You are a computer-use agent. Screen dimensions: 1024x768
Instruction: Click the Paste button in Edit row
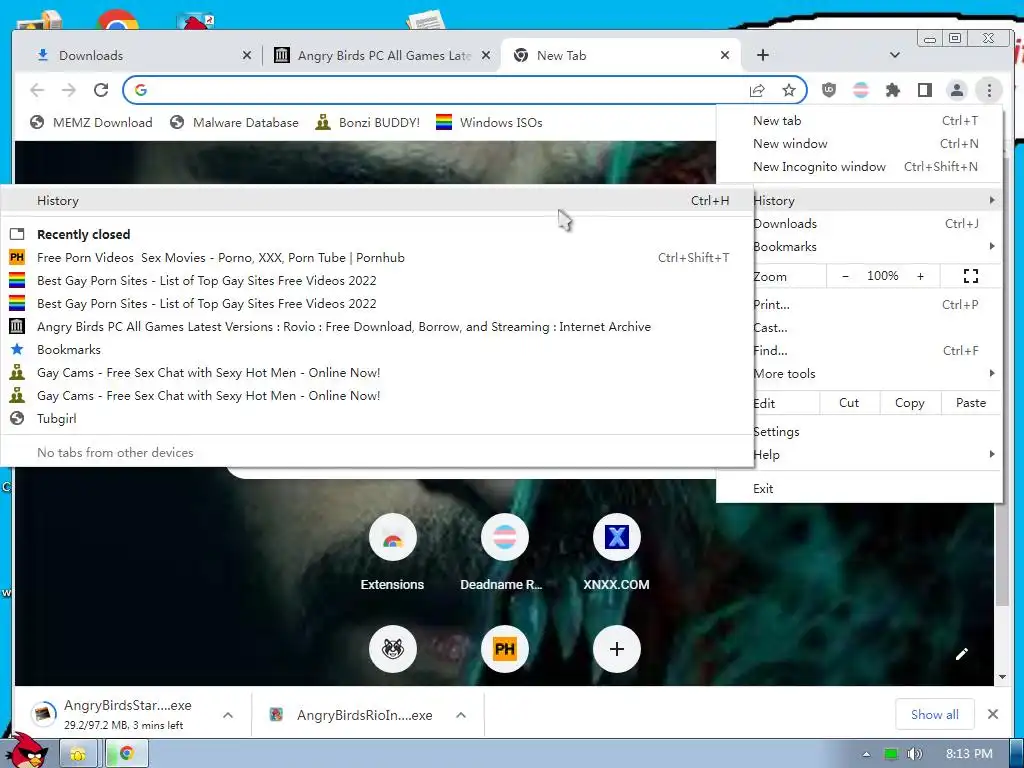[x=970, y=403]
